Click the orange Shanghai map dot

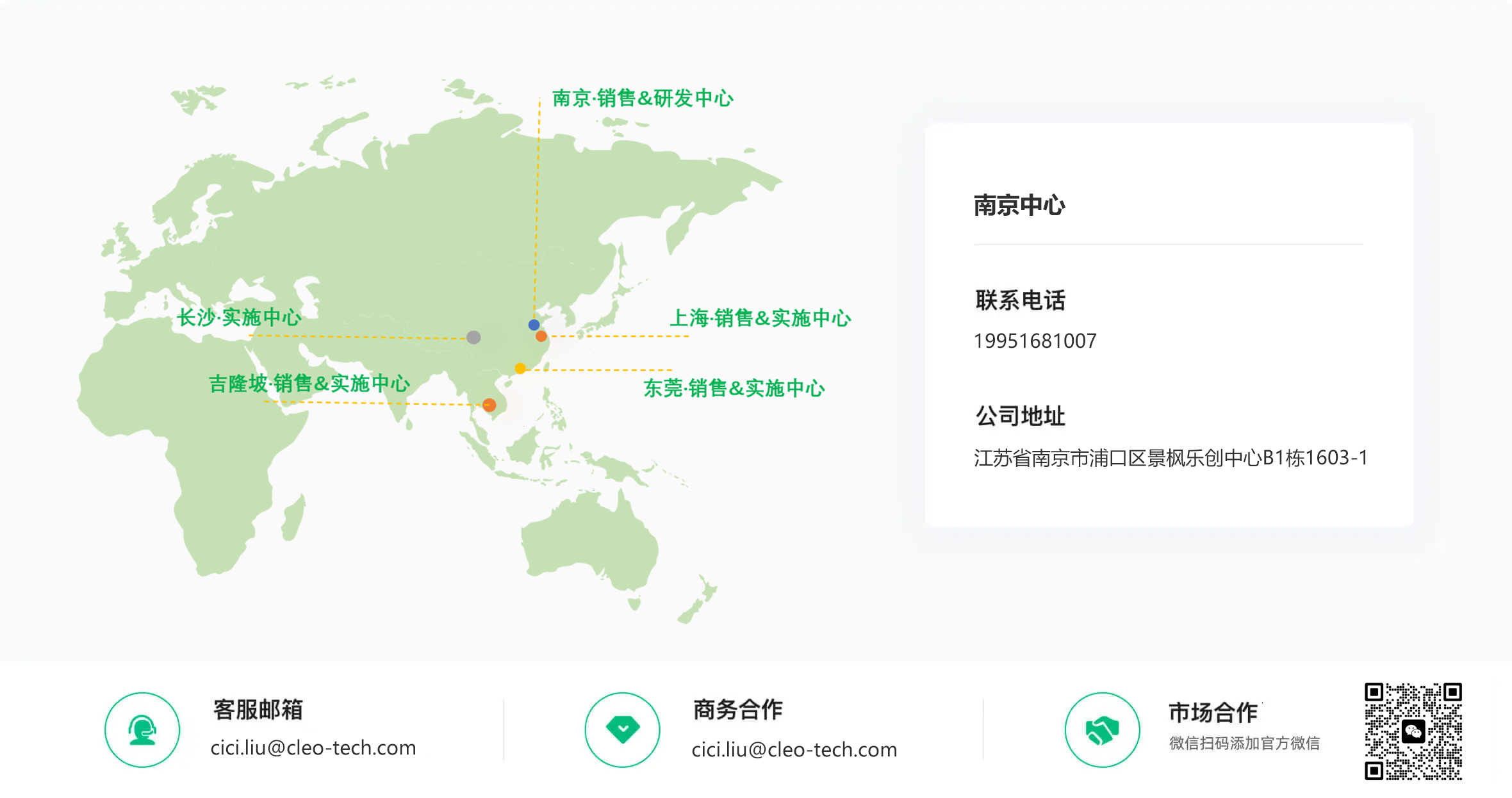[x=541, y=336]
